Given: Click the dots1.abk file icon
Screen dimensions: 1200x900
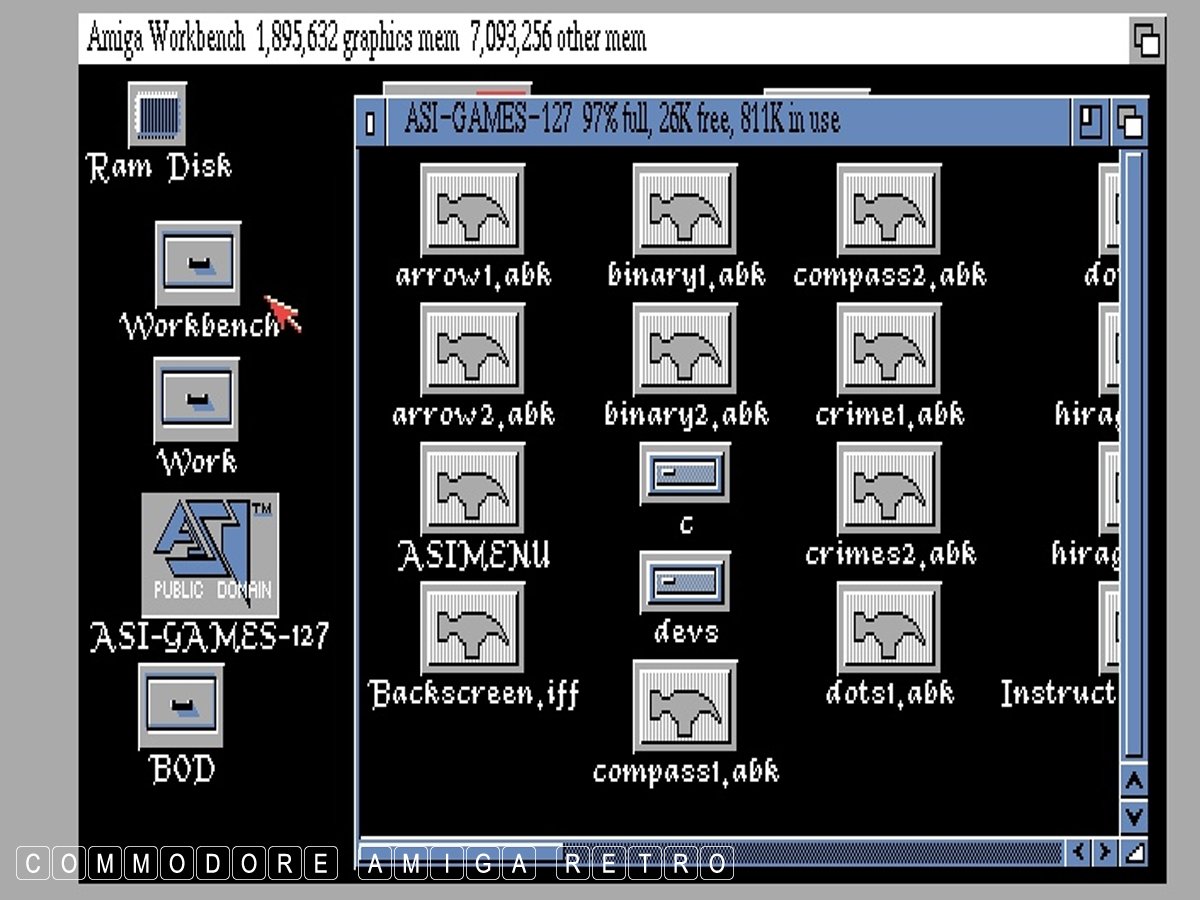Looking at the screenshot, I should (889, 630).
